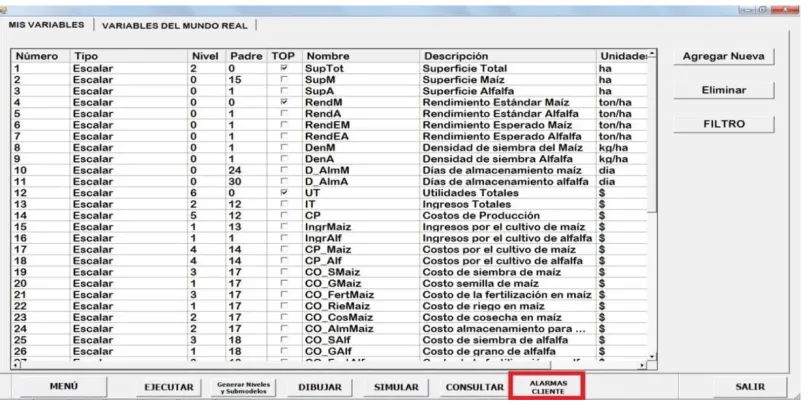Check TOP checkbox for SupA row

pyautogui.click(x=284, y=91)
